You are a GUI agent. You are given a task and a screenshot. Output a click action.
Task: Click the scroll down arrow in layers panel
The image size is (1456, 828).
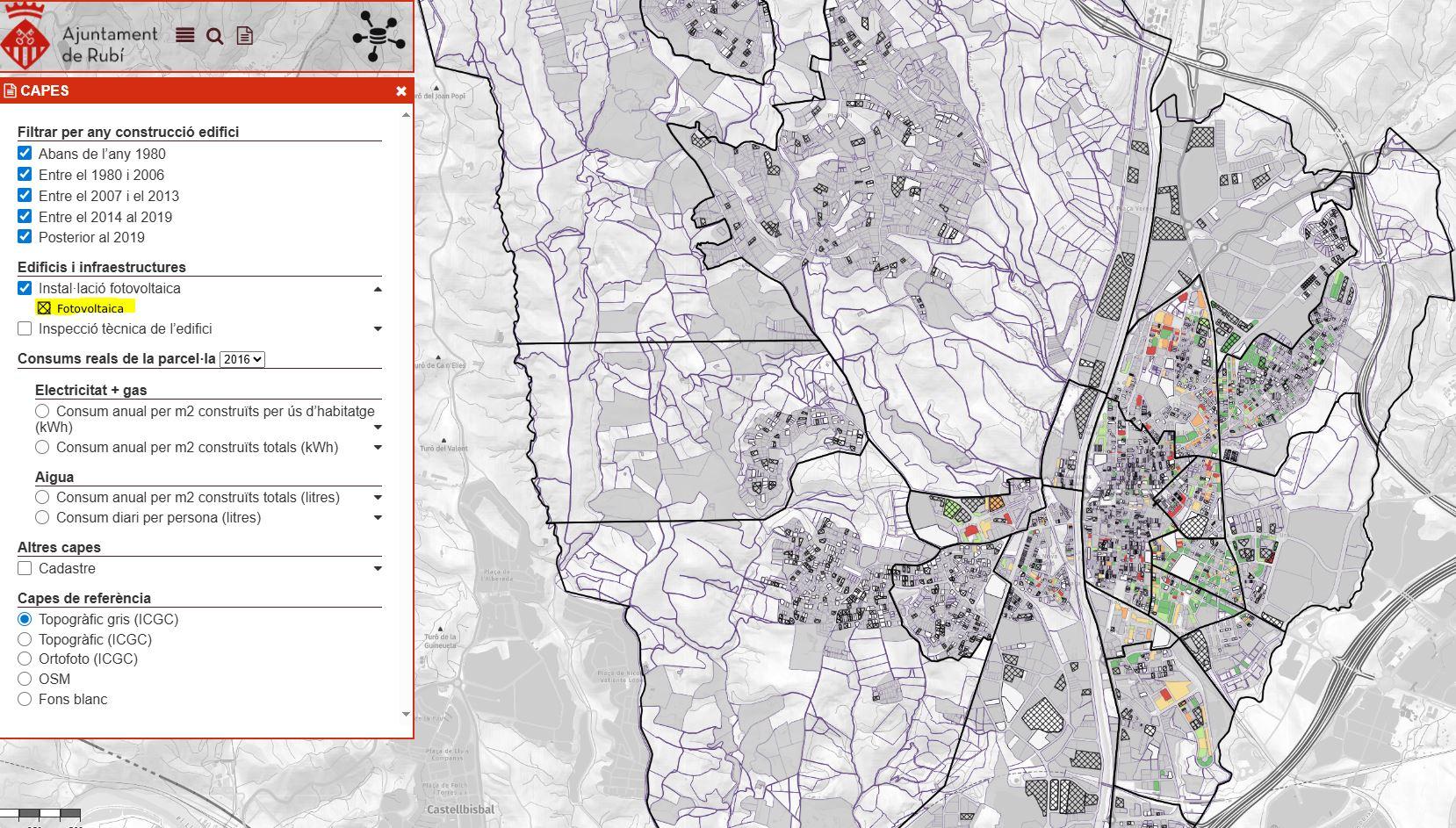(406, 715)
